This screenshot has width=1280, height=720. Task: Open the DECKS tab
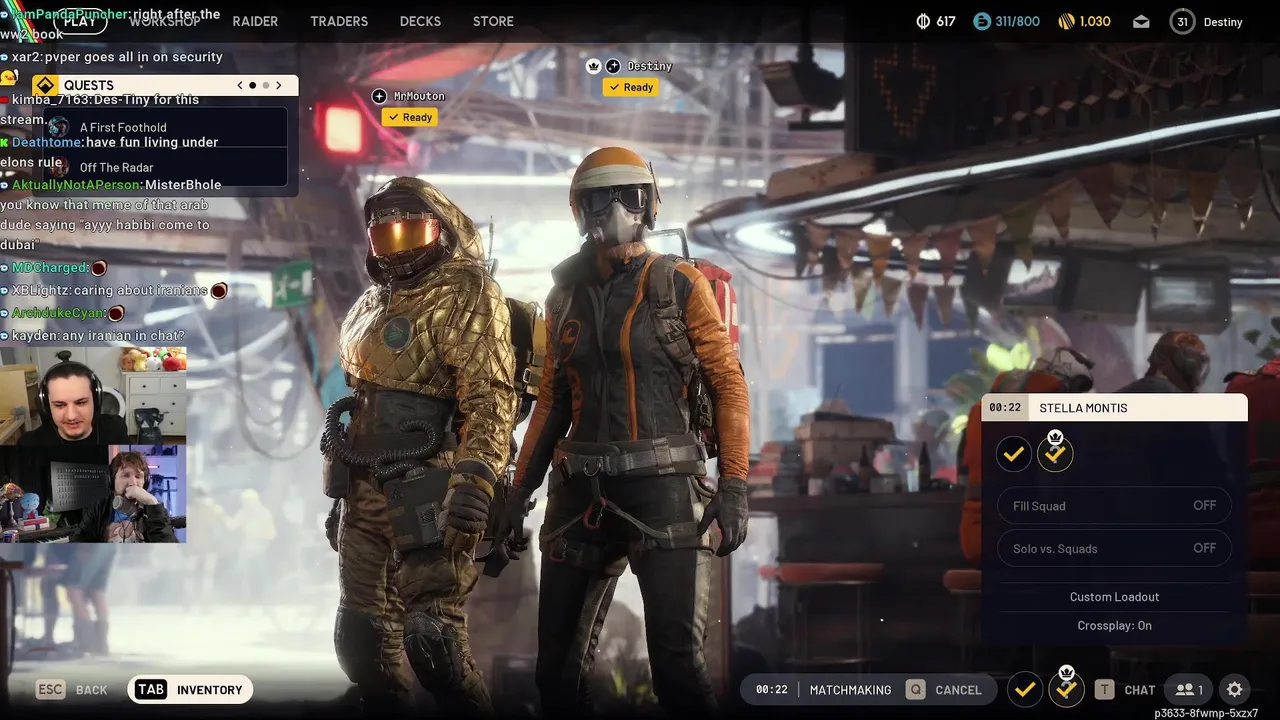tap(420, 21)
